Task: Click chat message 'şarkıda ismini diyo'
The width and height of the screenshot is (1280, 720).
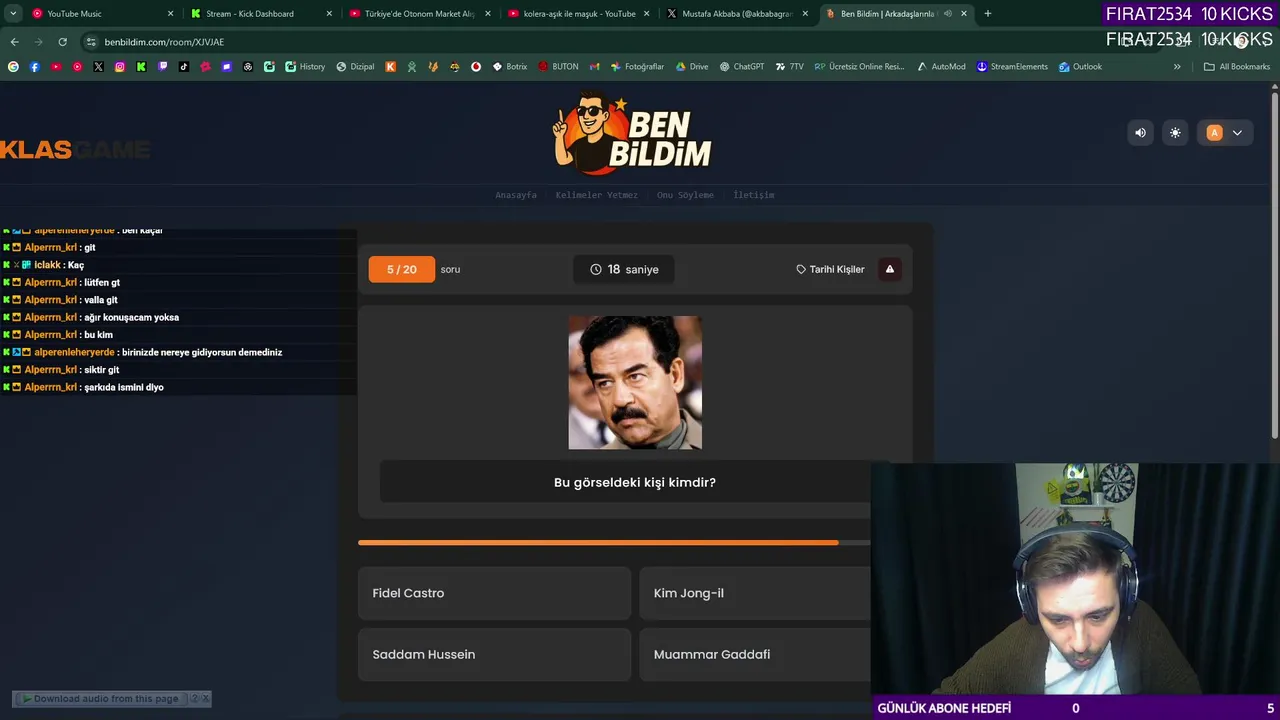Action: pyautogui.click(x=124, y=387)
